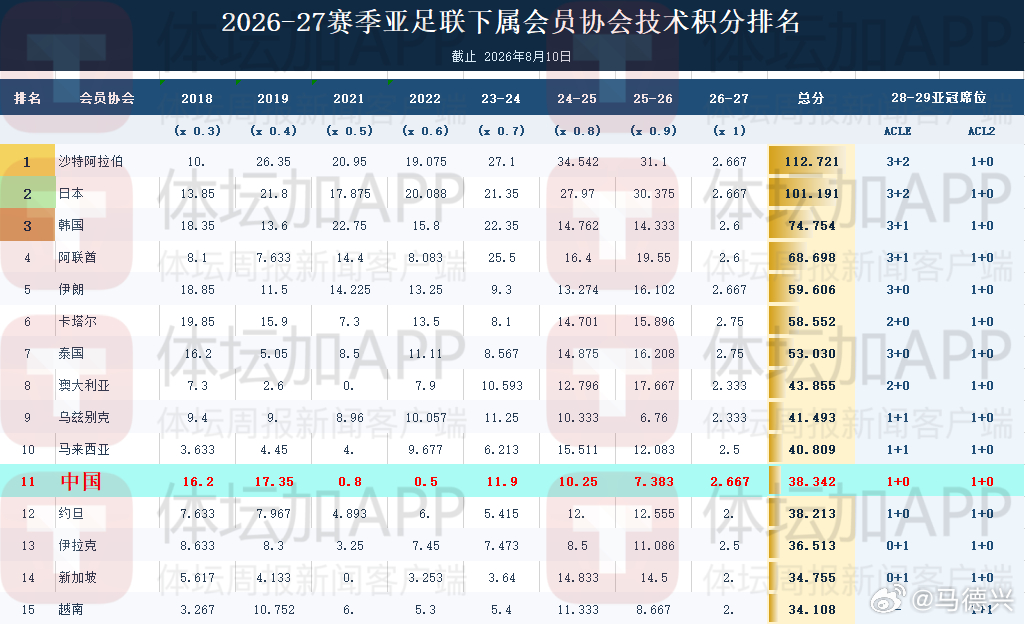Click the 26-27 season column header
Image resolution: width=1025 pixels, height=624 pixels.
tap(729, 99)
